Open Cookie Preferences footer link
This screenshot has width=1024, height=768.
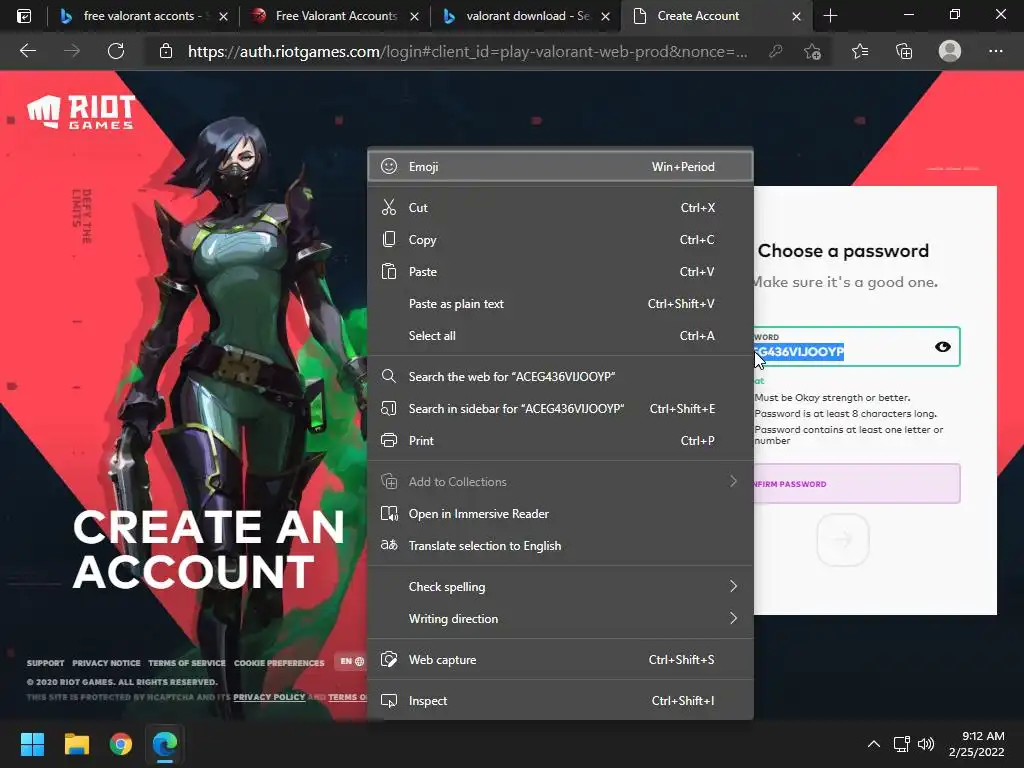tap(279, 663)
